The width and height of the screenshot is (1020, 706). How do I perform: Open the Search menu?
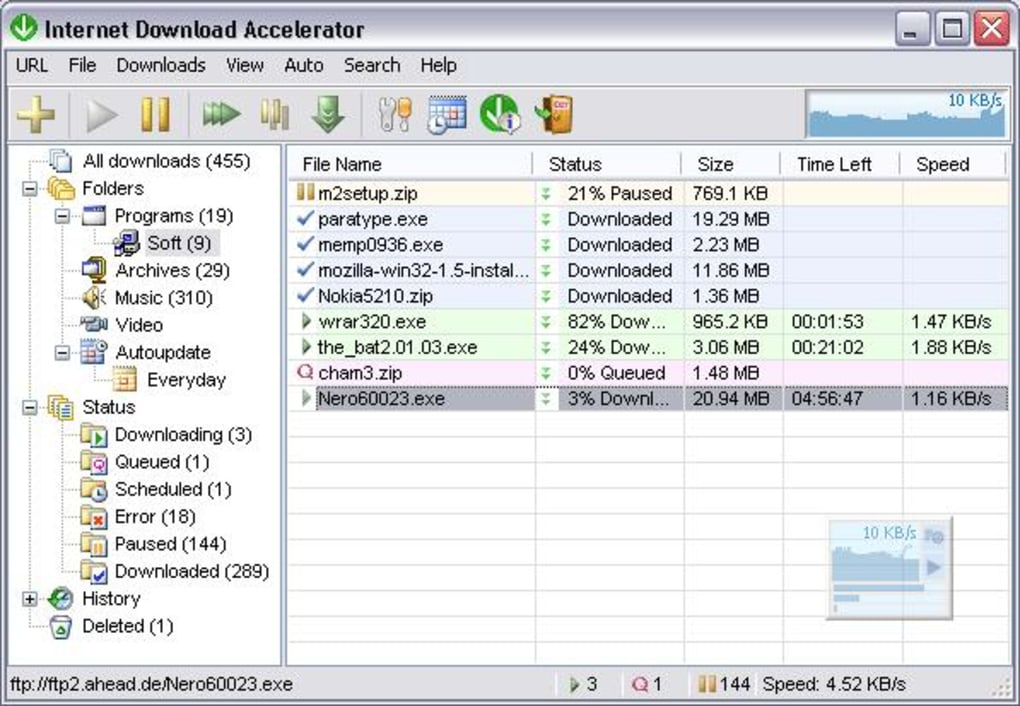click(x=371, y=65)
